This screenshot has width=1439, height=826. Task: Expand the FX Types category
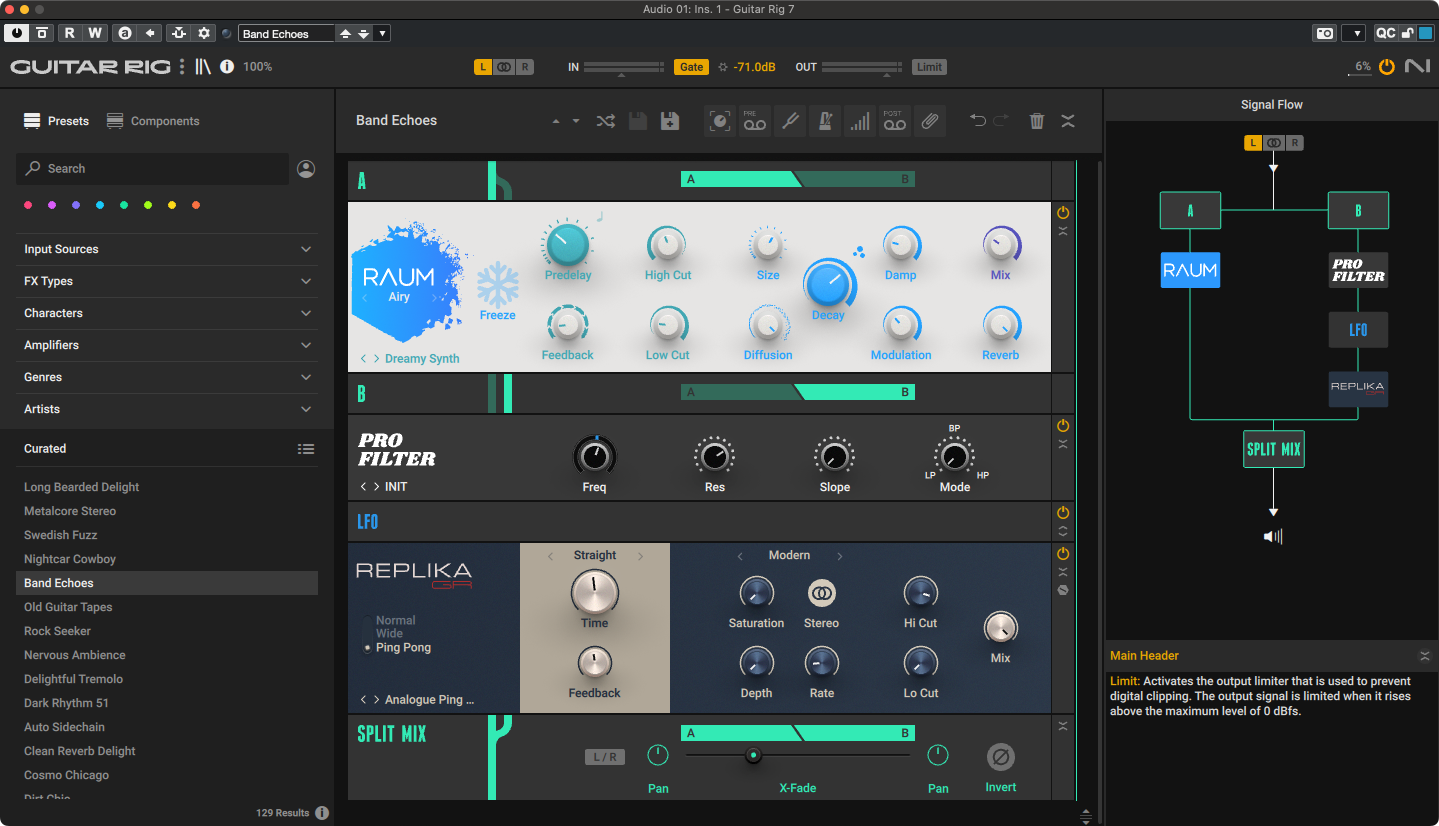(167, 281)
